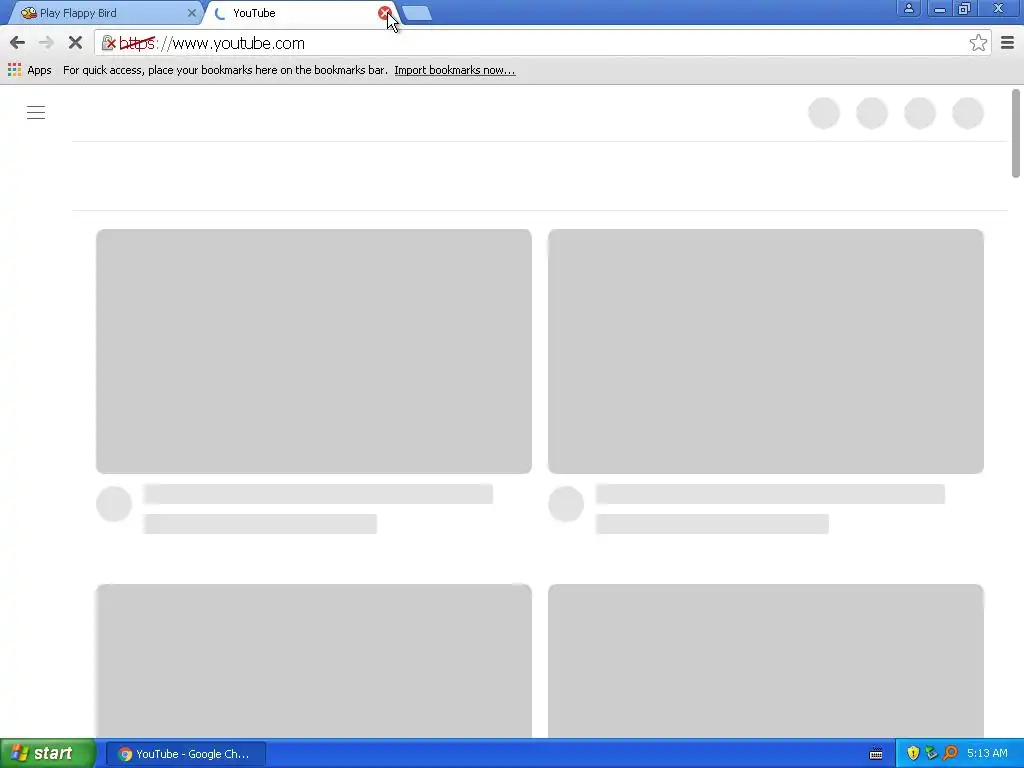Screen dimensions: 1024x768
Task: Minimize the Chrome window
Action: [939, 8]
